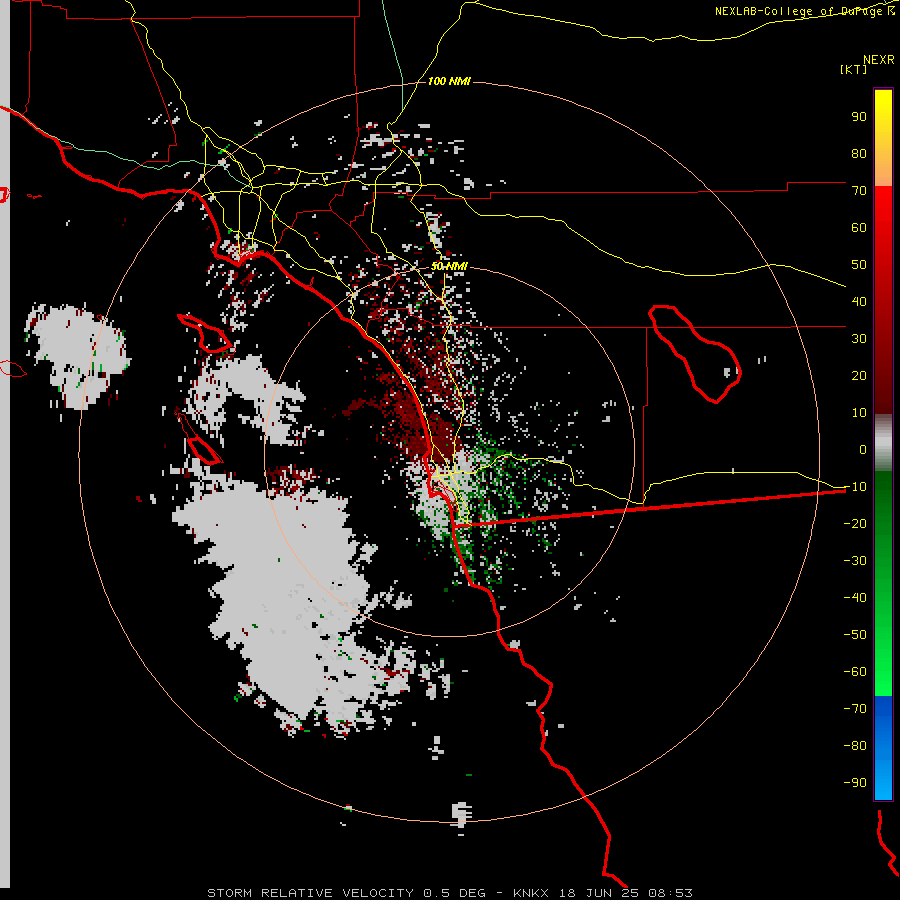Click the 90 value on velocity scale
Image resolution: width=900 pixels, height=900 pixels.
click(x=859, y=117)
